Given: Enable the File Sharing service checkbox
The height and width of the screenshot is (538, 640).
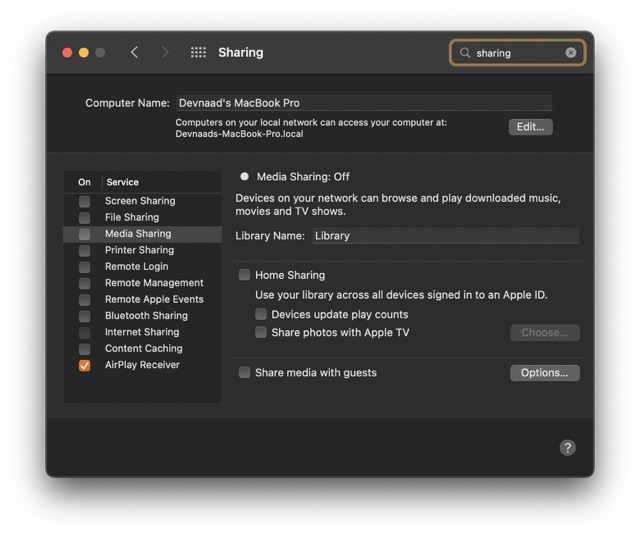Looking at the screenshot, I should coord(85,217).
